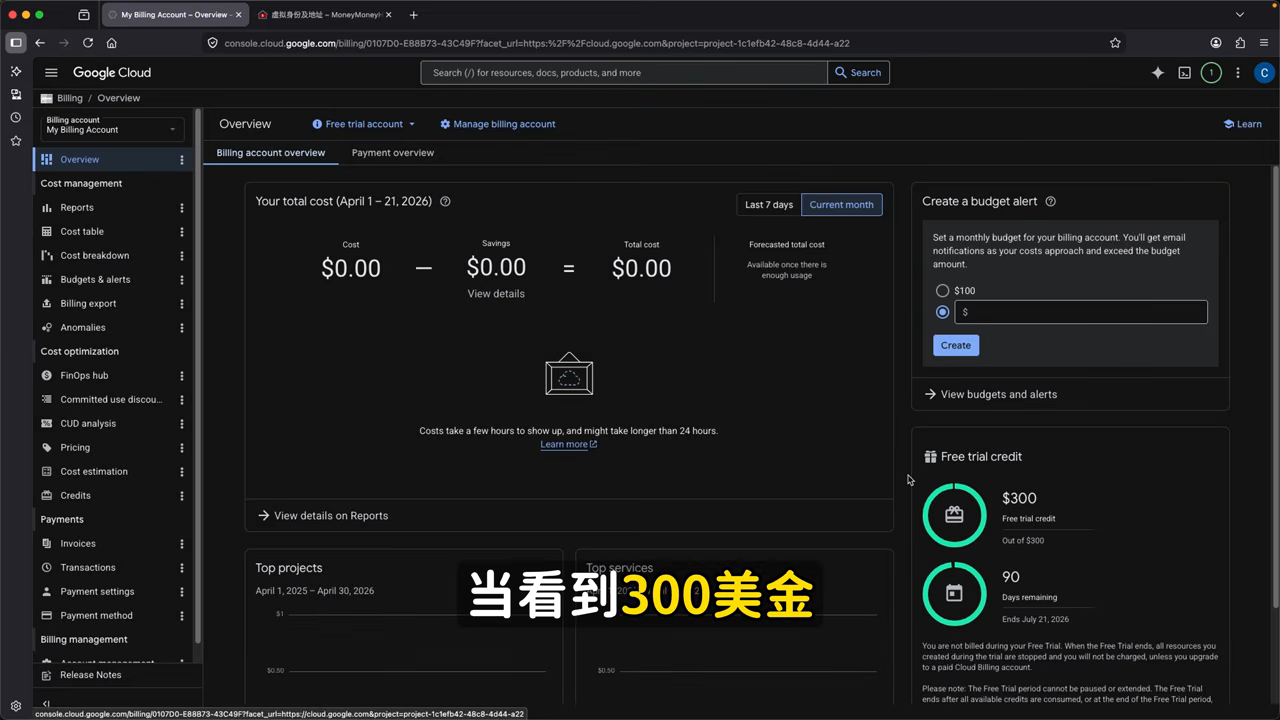Click help icon beside Your total cost

(445, 201)
